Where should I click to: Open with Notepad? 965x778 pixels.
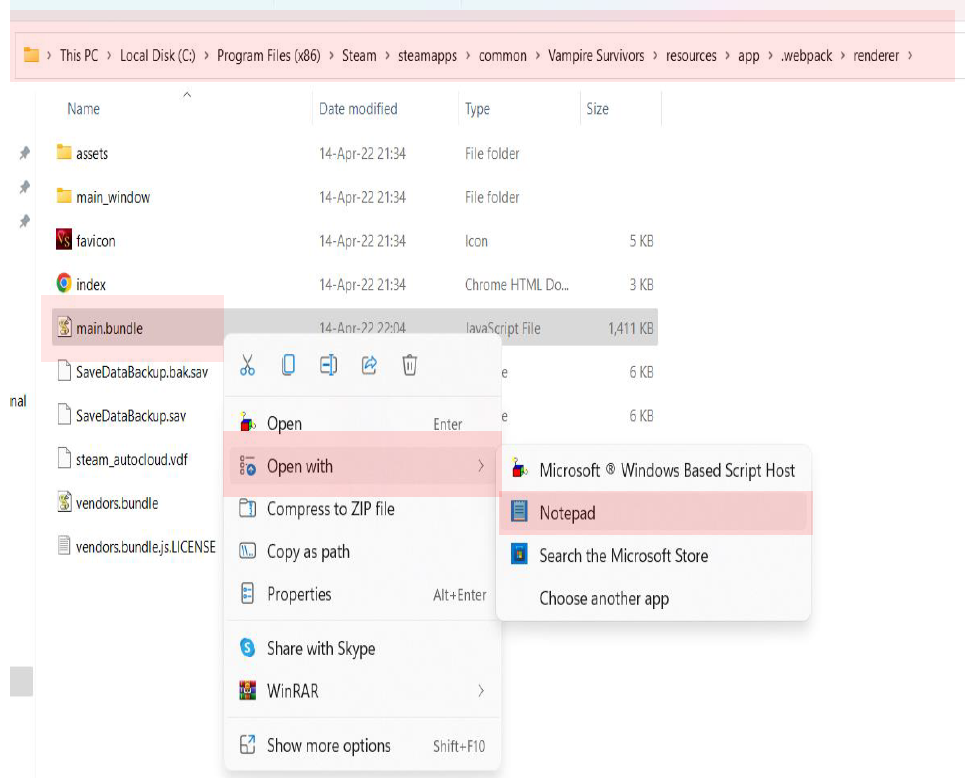655,512
